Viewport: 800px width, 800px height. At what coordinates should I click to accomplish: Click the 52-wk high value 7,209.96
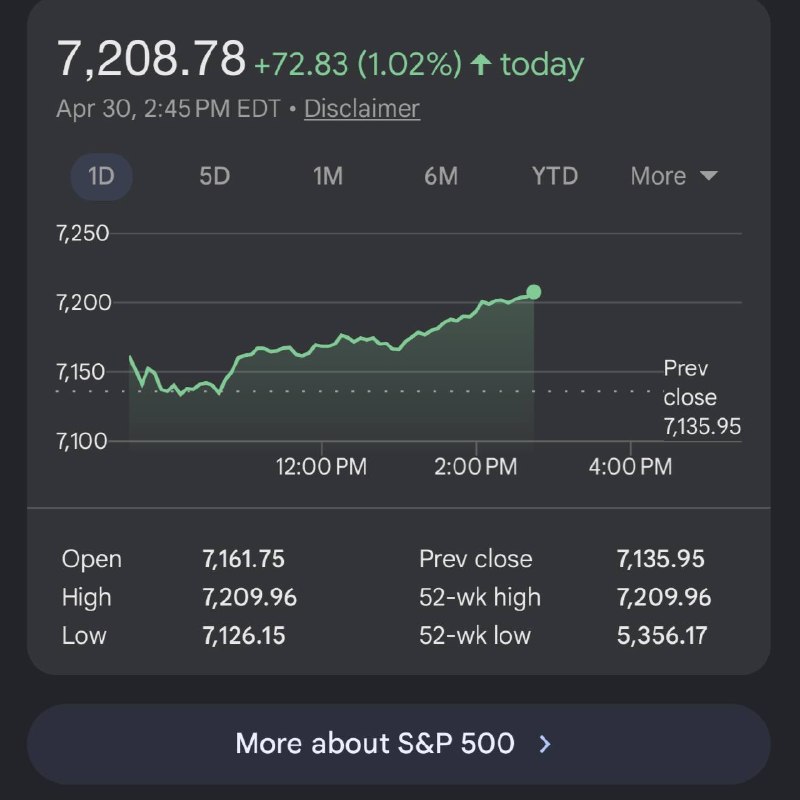pos(664,598)
